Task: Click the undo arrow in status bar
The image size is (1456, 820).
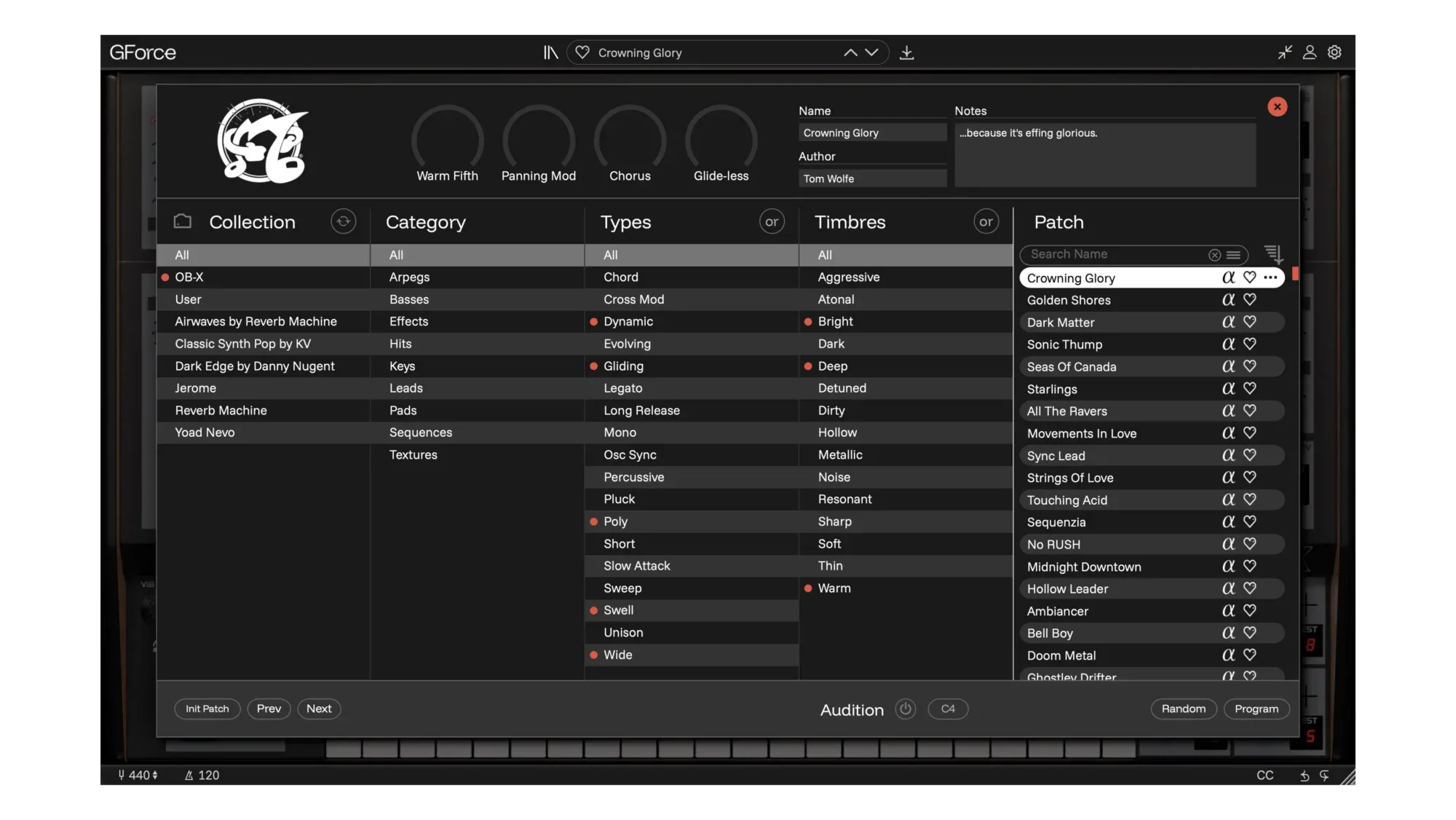Action: (x=1305, y=776)
